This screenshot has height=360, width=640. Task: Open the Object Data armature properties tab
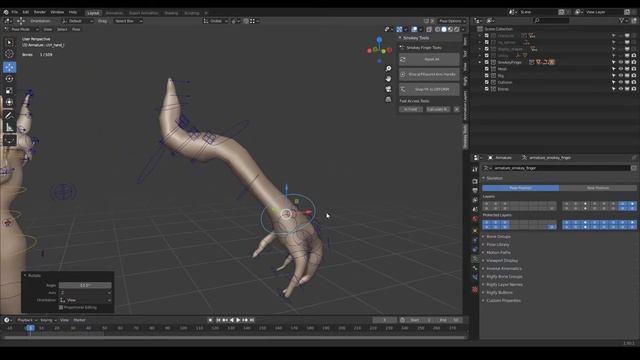(x=475, y=259)
